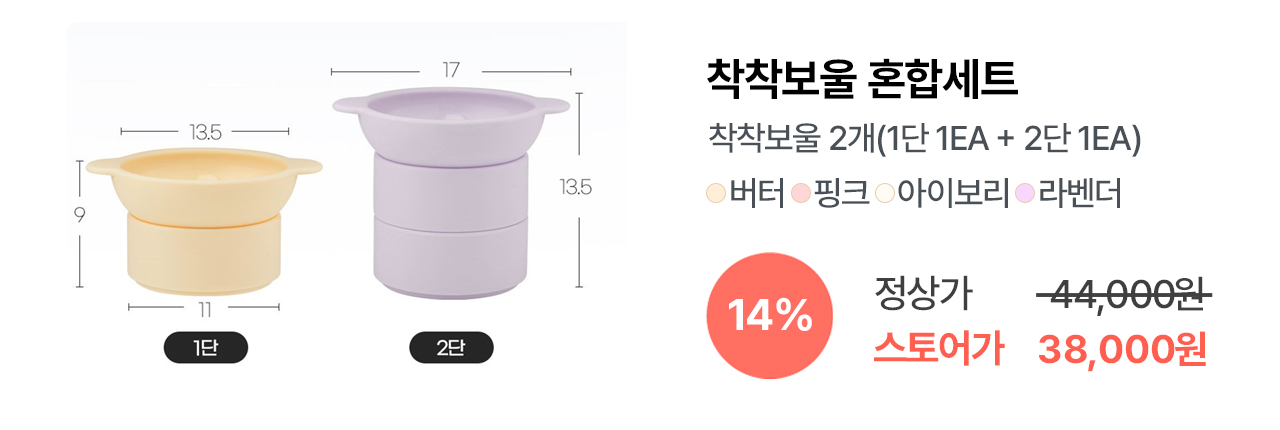The height and width of the screenshot is (430, 1280).
Task: Click the 9 height dimension label
Action: tap(79, 215)
